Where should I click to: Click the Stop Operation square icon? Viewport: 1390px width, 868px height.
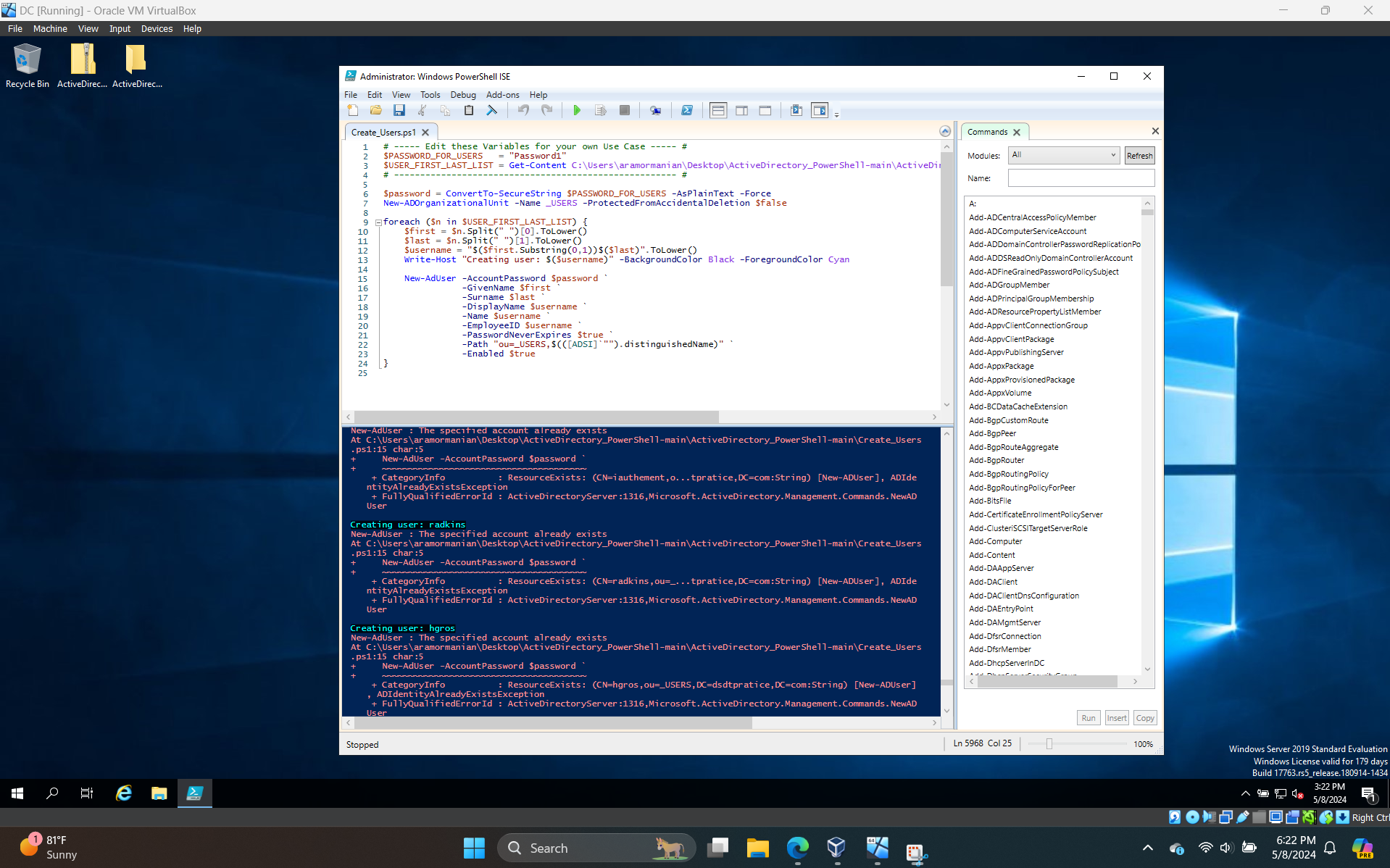(624, 110)
